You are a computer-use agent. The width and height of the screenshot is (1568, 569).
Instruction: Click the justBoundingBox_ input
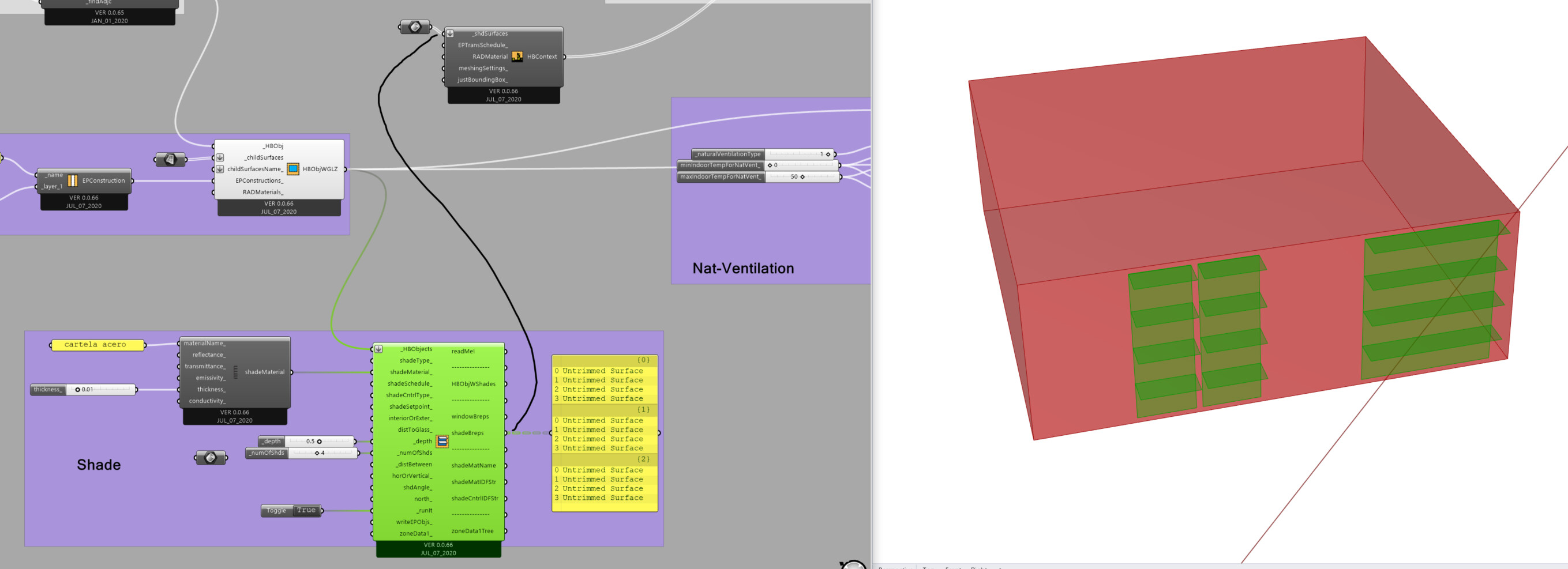[483, 80]
